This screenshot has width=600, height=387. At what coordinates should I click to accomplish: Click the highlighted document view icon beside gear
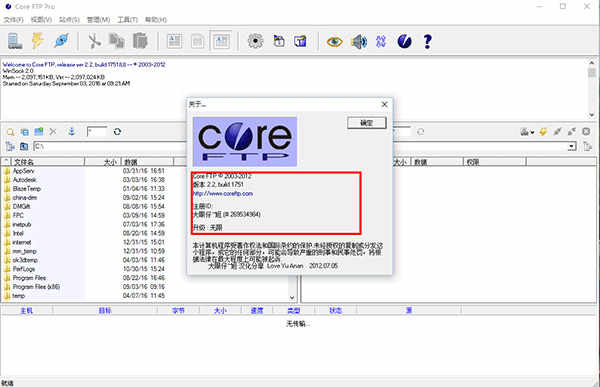(222, 41)
